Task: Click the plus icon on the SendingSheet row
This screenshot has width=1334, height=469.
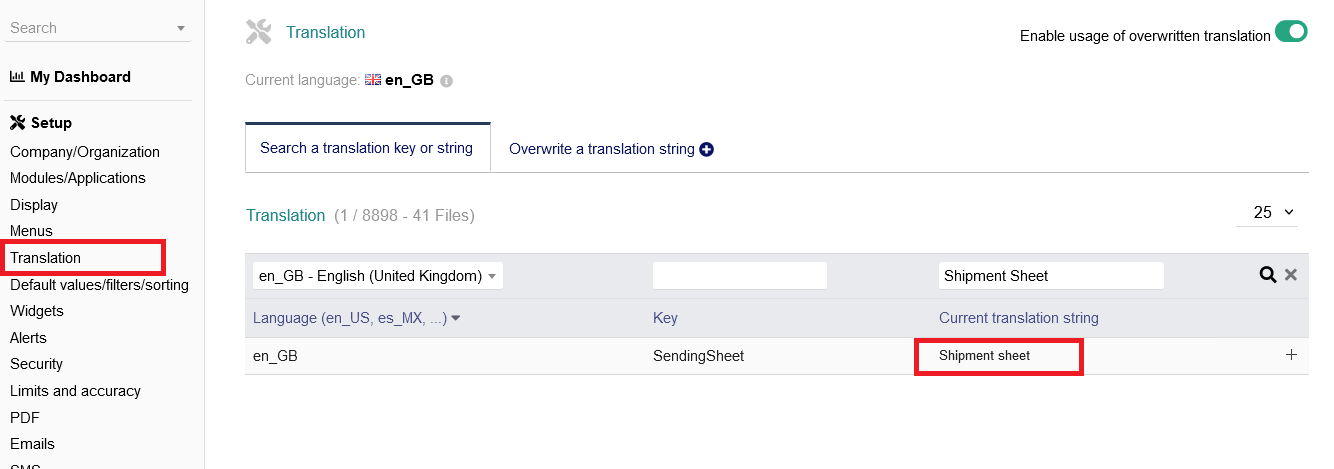Action: pyautogui.click(x=1291, y=355)
